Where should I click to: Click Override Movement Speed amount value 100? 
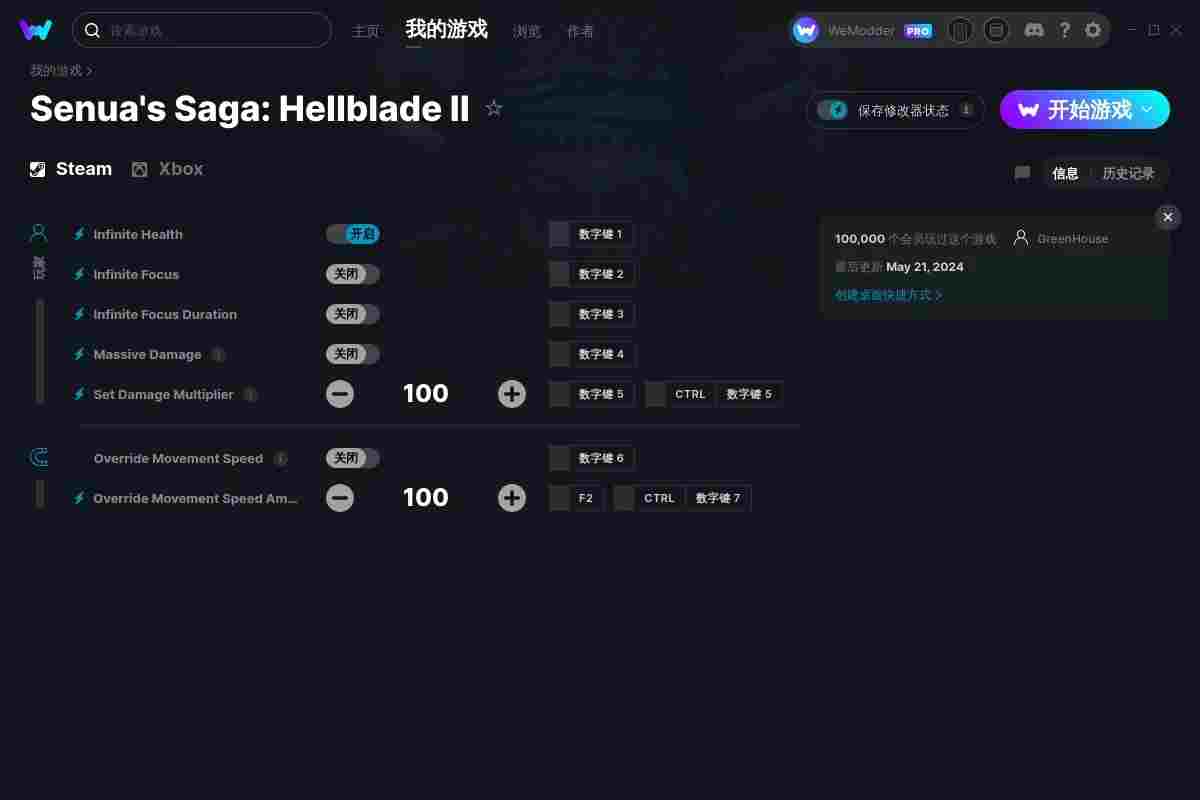point(426,498)
